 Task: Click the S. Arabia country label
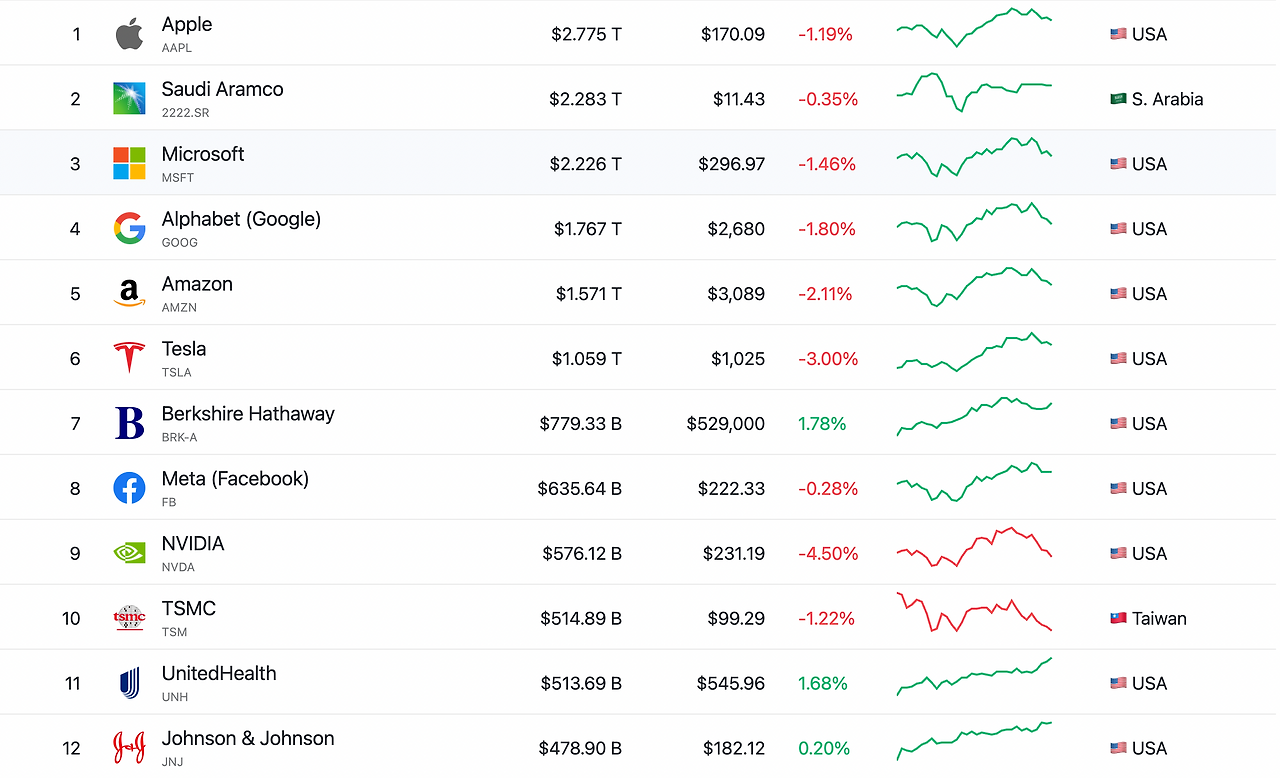[1156, 99]
